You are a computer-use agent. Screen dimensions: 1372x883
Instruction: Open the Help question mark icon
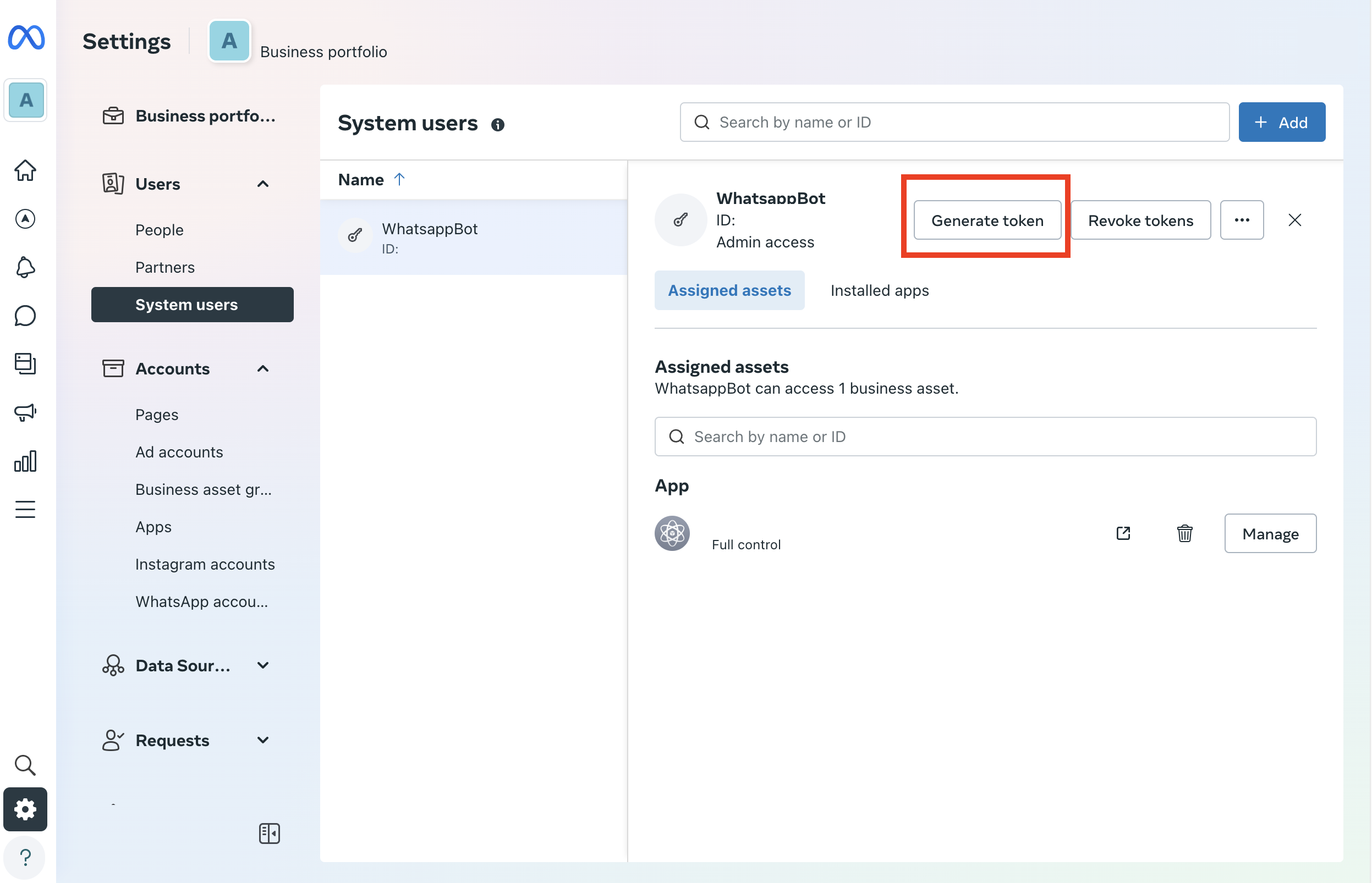25,857
